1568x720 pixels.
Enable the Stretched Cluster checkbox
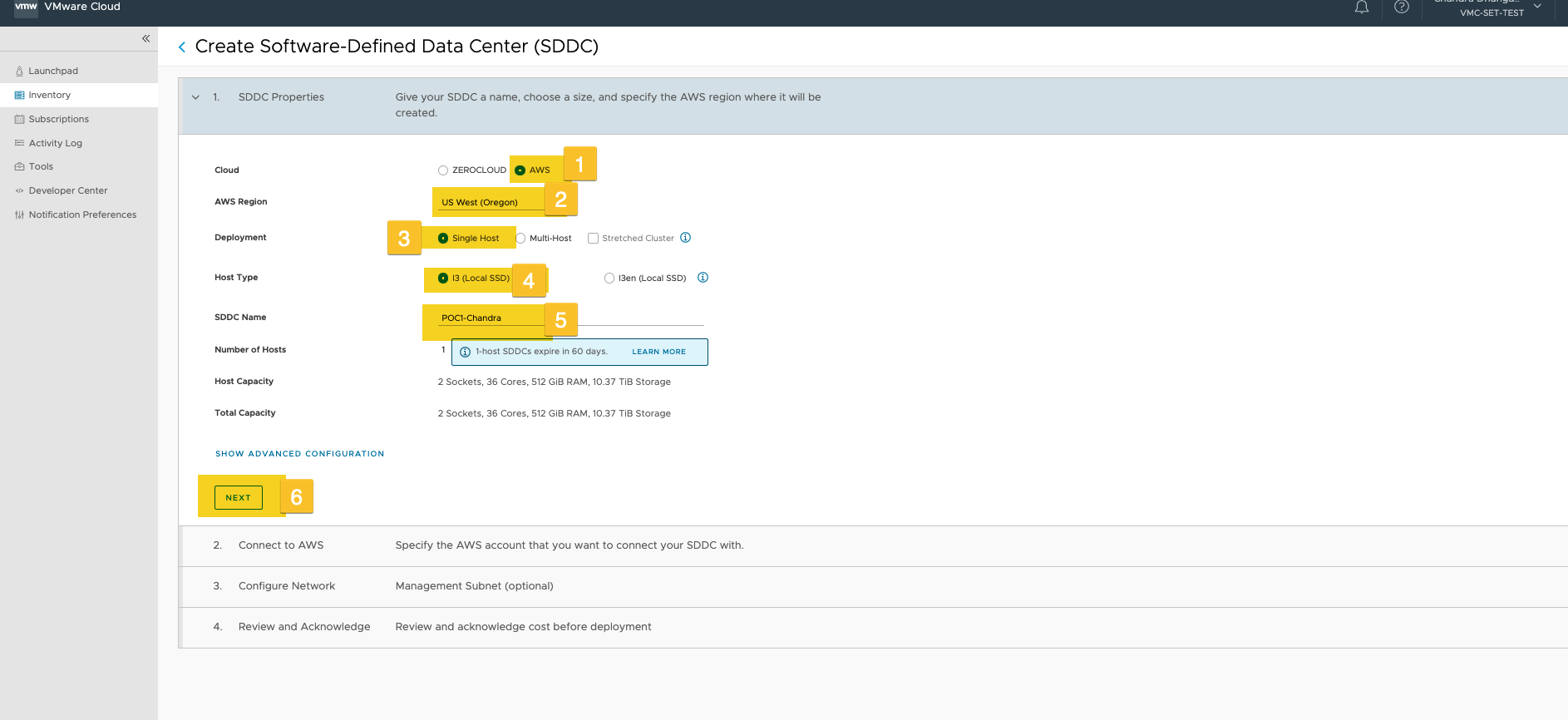pyautogui.click(x=593, y=239)
